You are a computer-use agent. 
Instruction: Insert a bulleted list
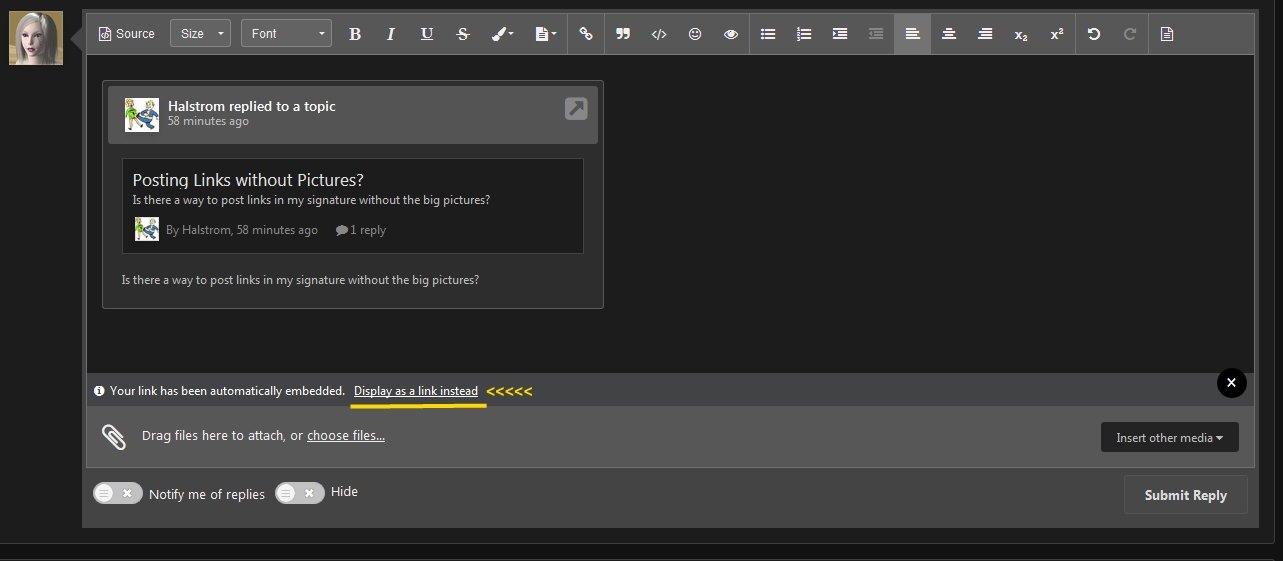click(x=768, y=34)
